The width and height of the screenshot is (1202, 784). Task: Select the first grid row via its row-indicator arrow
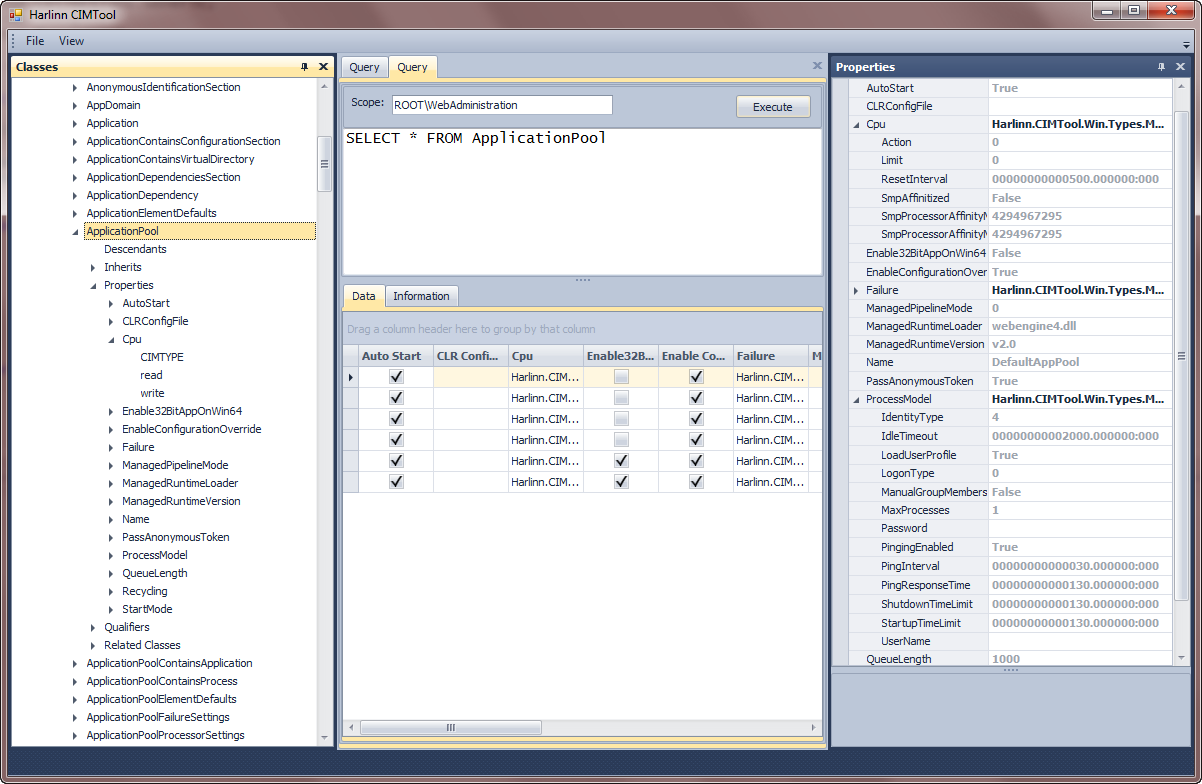(x=350, y=377)
